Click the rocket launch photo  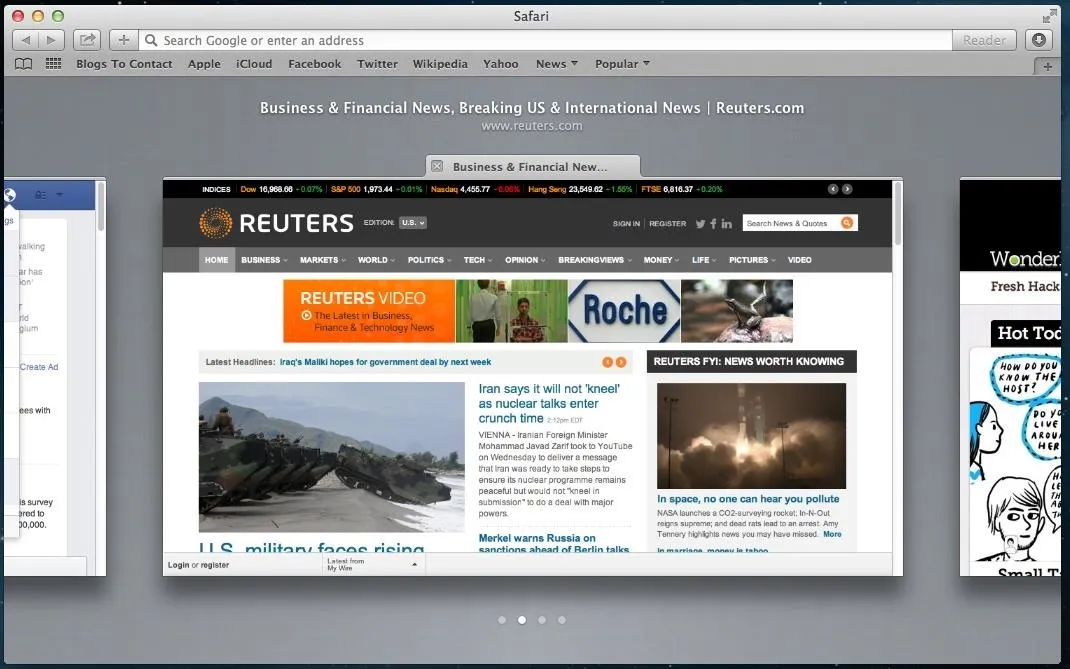click(751, 436)
